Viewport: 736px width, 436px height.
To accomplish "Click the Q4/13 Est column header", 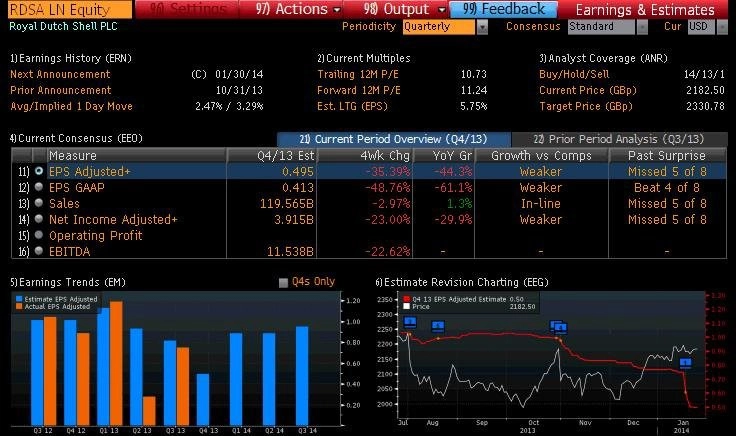I will coord(271,156).
